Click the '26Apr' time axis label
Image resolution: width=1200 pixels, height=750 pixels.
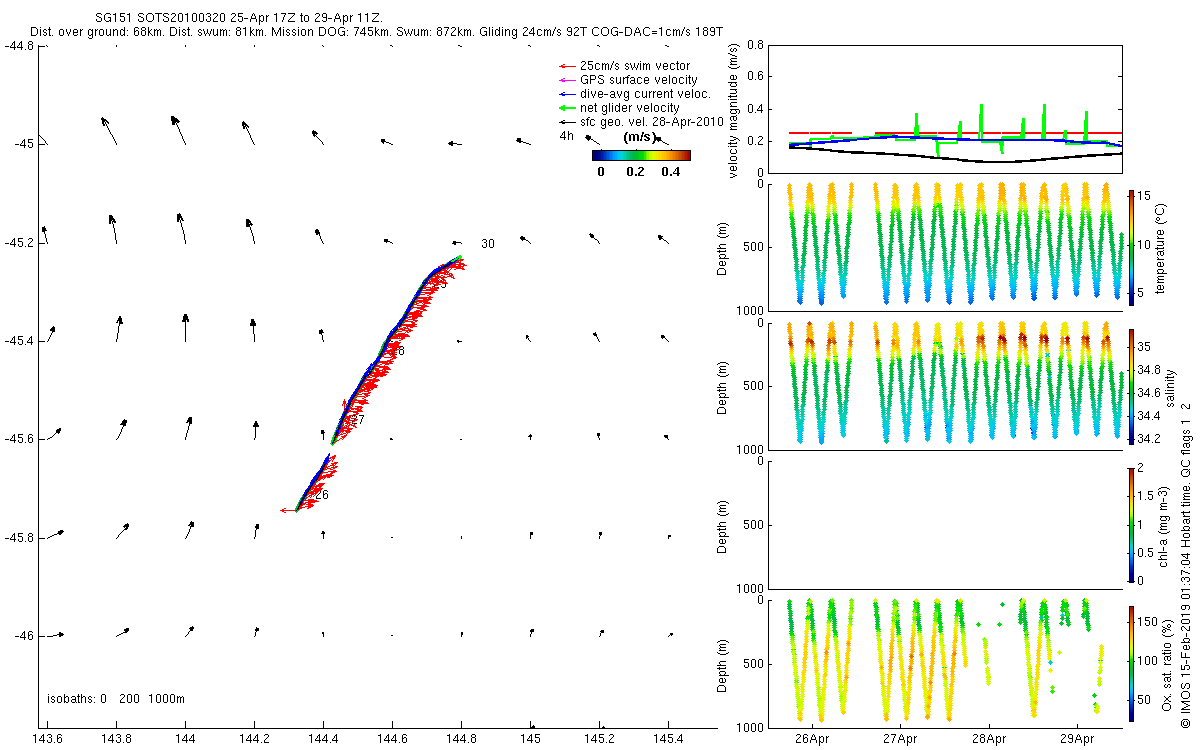tap(812, 740)
